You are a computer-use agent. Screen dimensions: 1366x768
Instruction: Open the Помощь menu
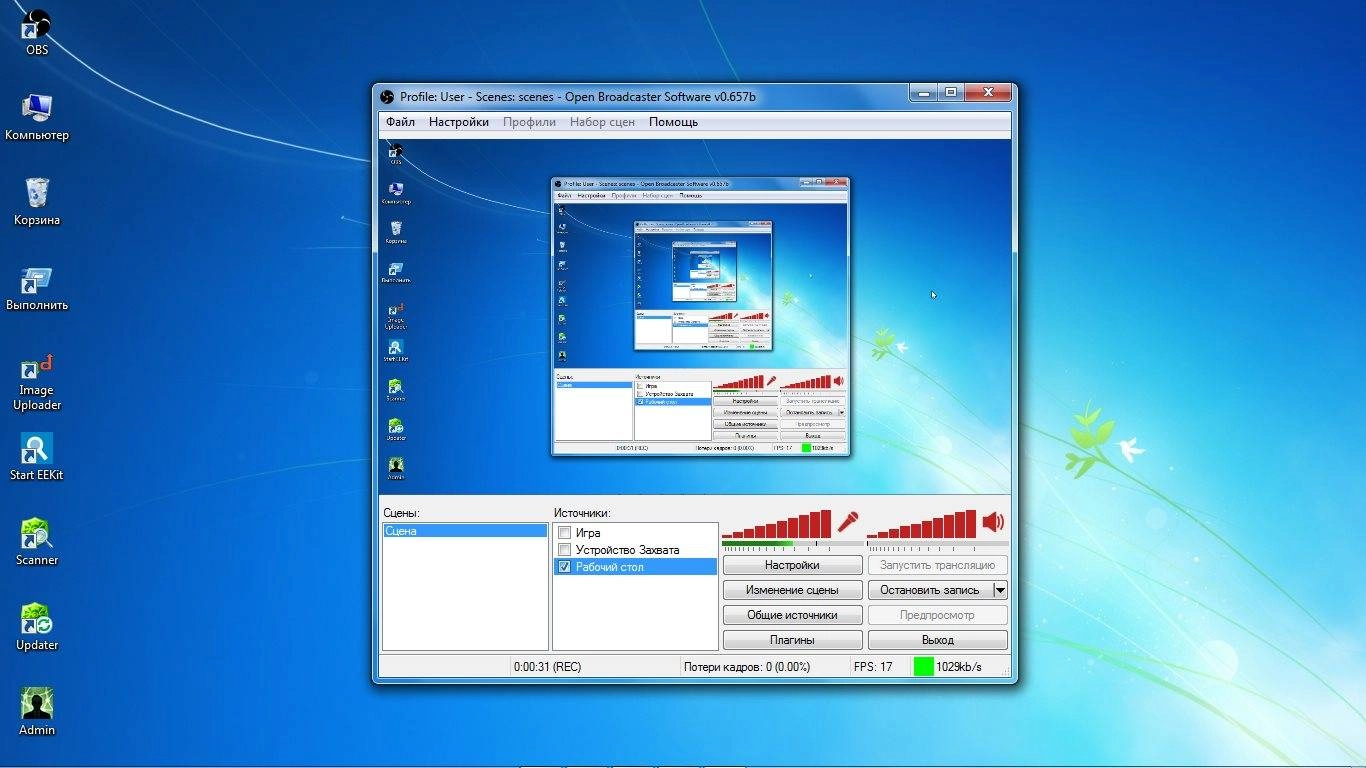pyautogui.click(x=673, y=122)
